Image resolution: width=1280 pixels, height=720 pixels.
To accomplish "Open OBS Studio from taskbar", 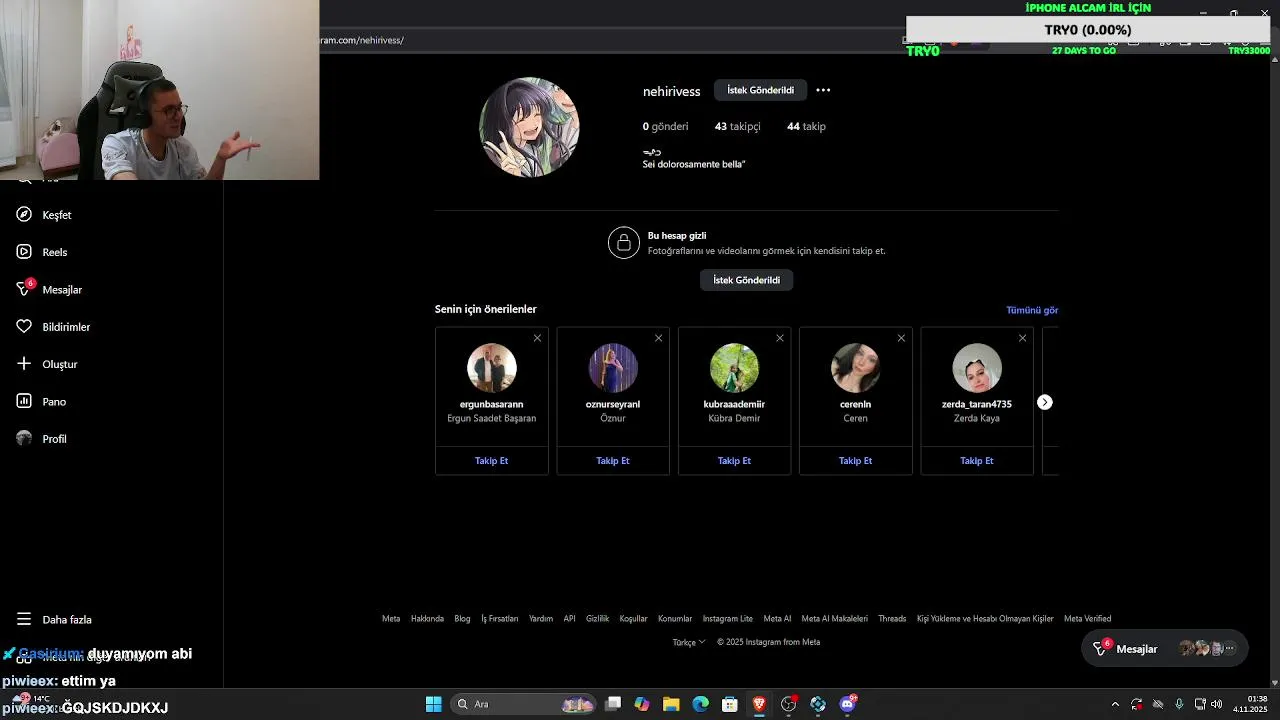I will click(x=789, y=704).
